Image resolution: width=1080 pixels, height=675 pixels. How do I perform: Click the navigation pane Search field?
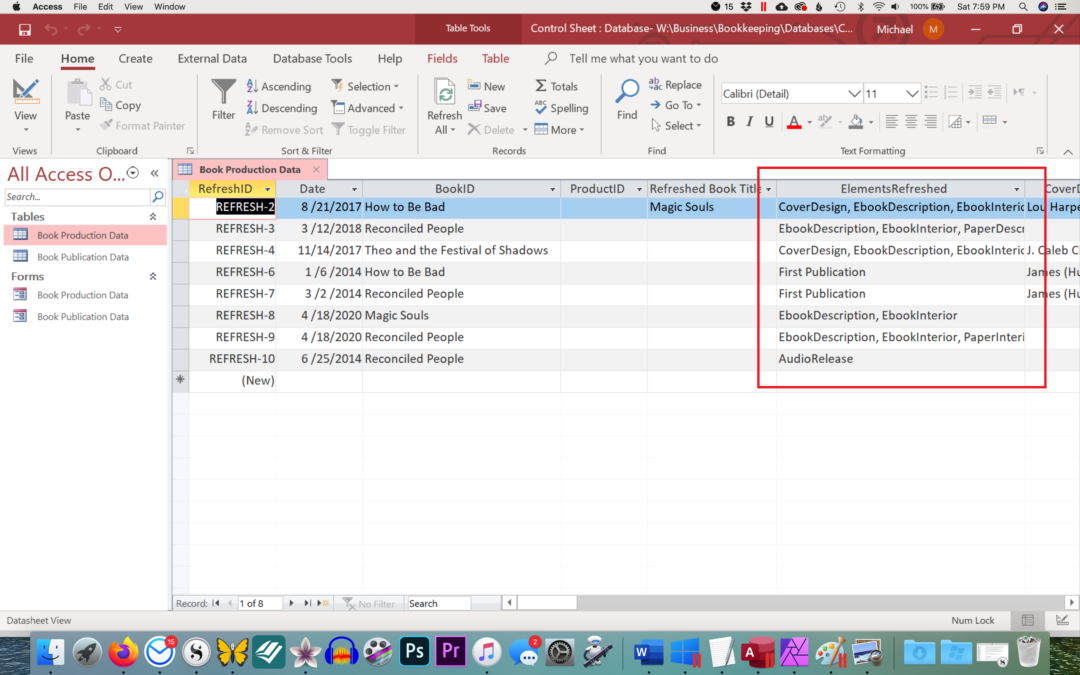click(77, 197)
